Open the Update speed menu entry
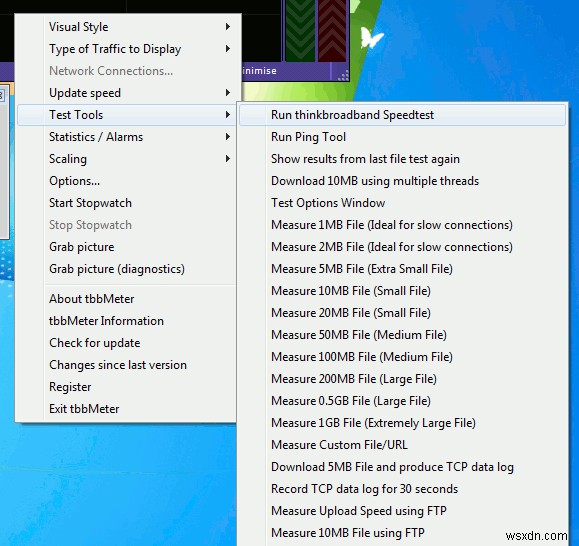579x546 pixels. (128, 93)
